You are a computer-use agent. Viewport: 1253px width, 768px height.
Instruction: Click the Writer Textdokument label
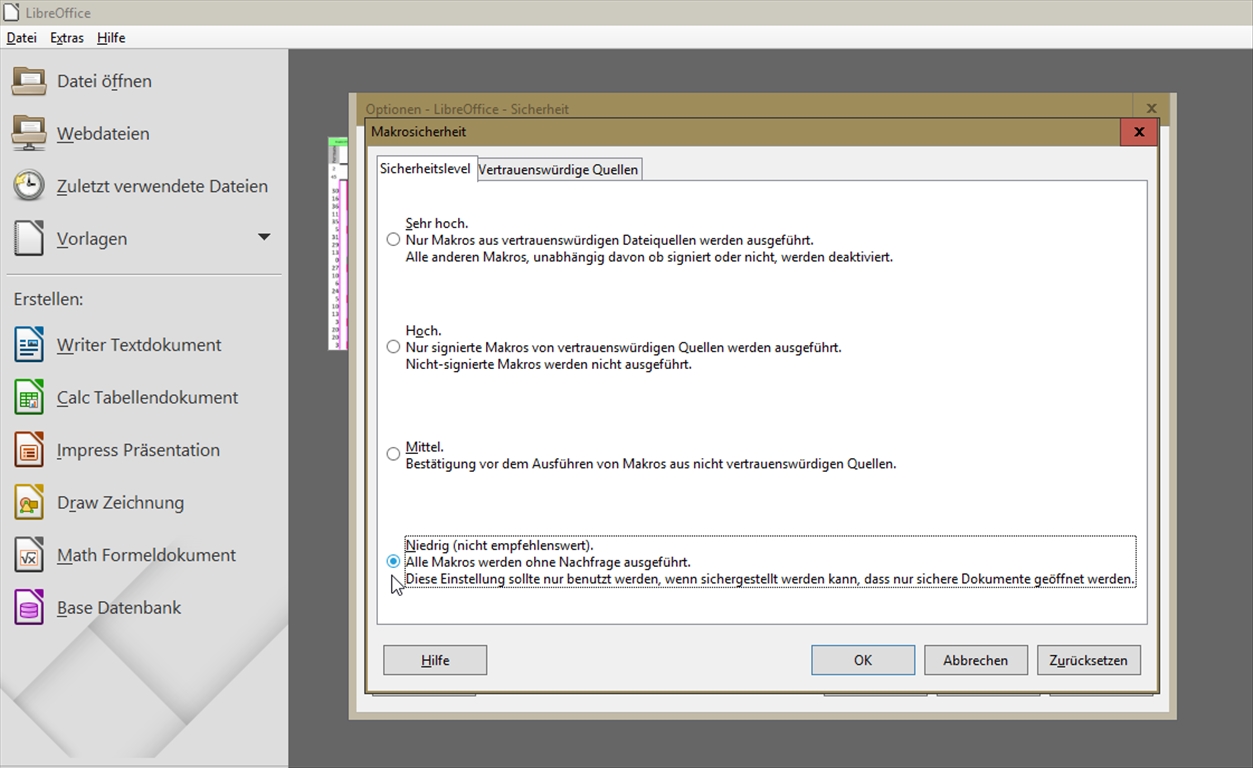pos(139,345)
